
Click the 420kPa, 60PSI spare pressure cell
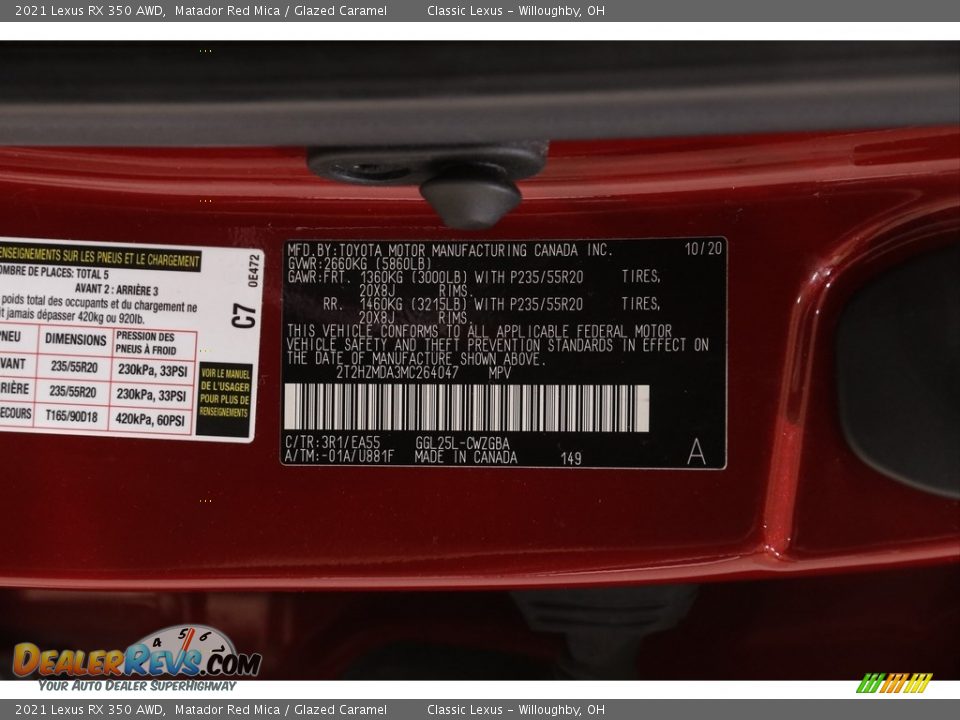point(150,420)
